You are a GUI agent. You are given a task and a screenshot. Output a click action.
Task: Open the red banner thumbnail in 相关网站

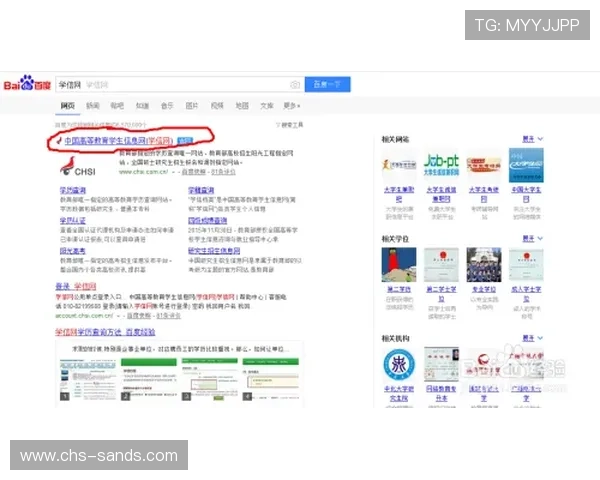[484, 165]
